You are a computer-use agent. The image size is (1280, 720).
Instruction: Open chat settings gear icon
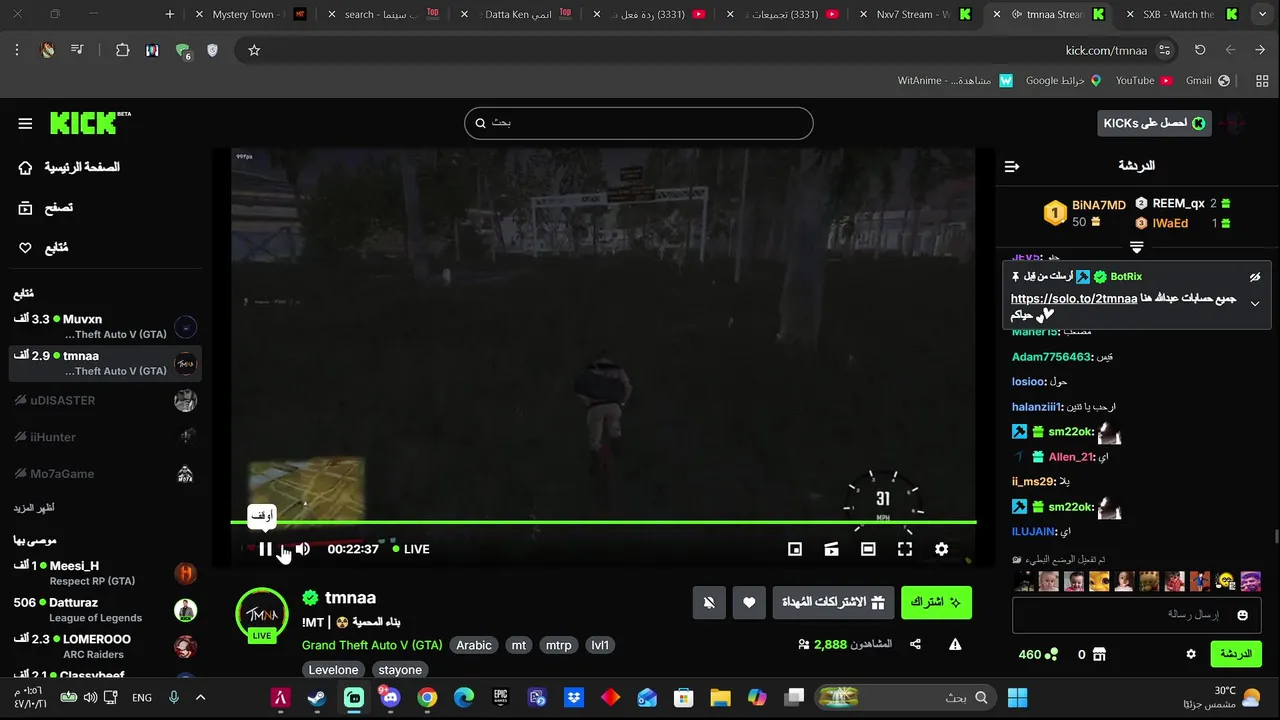1191,654
